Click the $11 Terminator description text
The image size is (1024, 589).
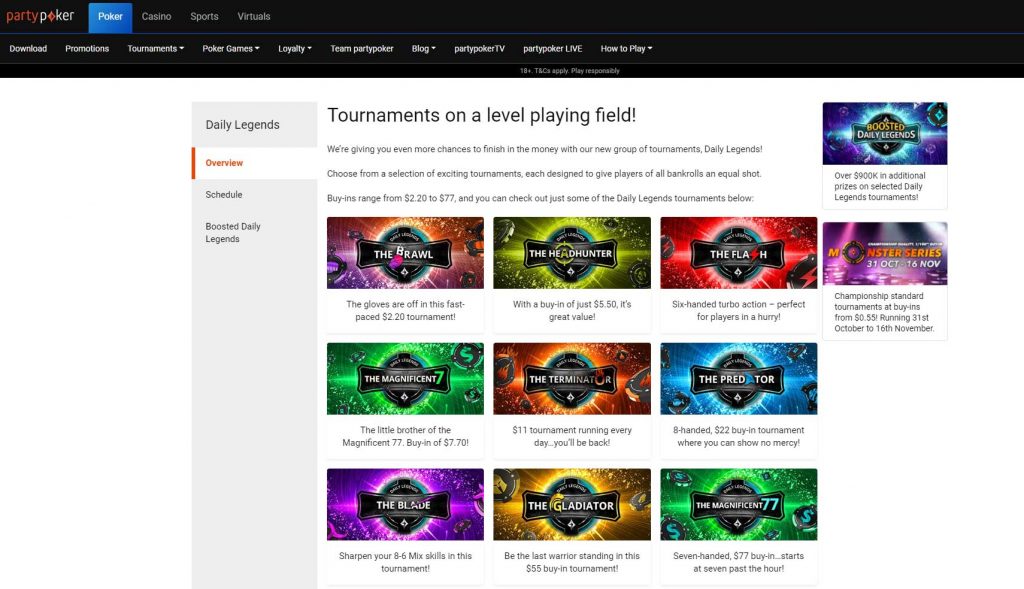pos(571,436)
